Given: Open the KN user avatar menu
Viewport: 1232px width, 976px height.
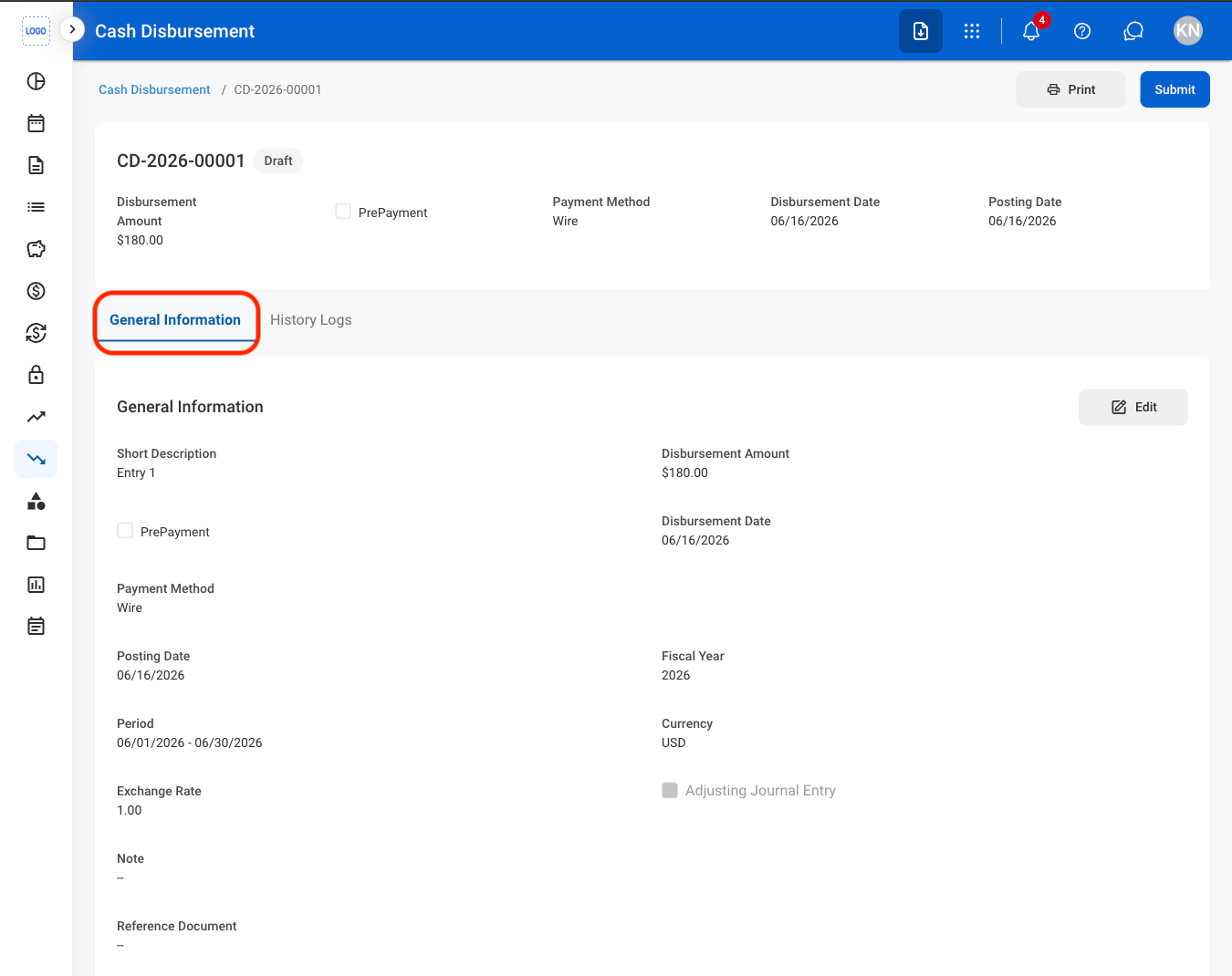Looking at the screenshot, I should click(1187, 31).
